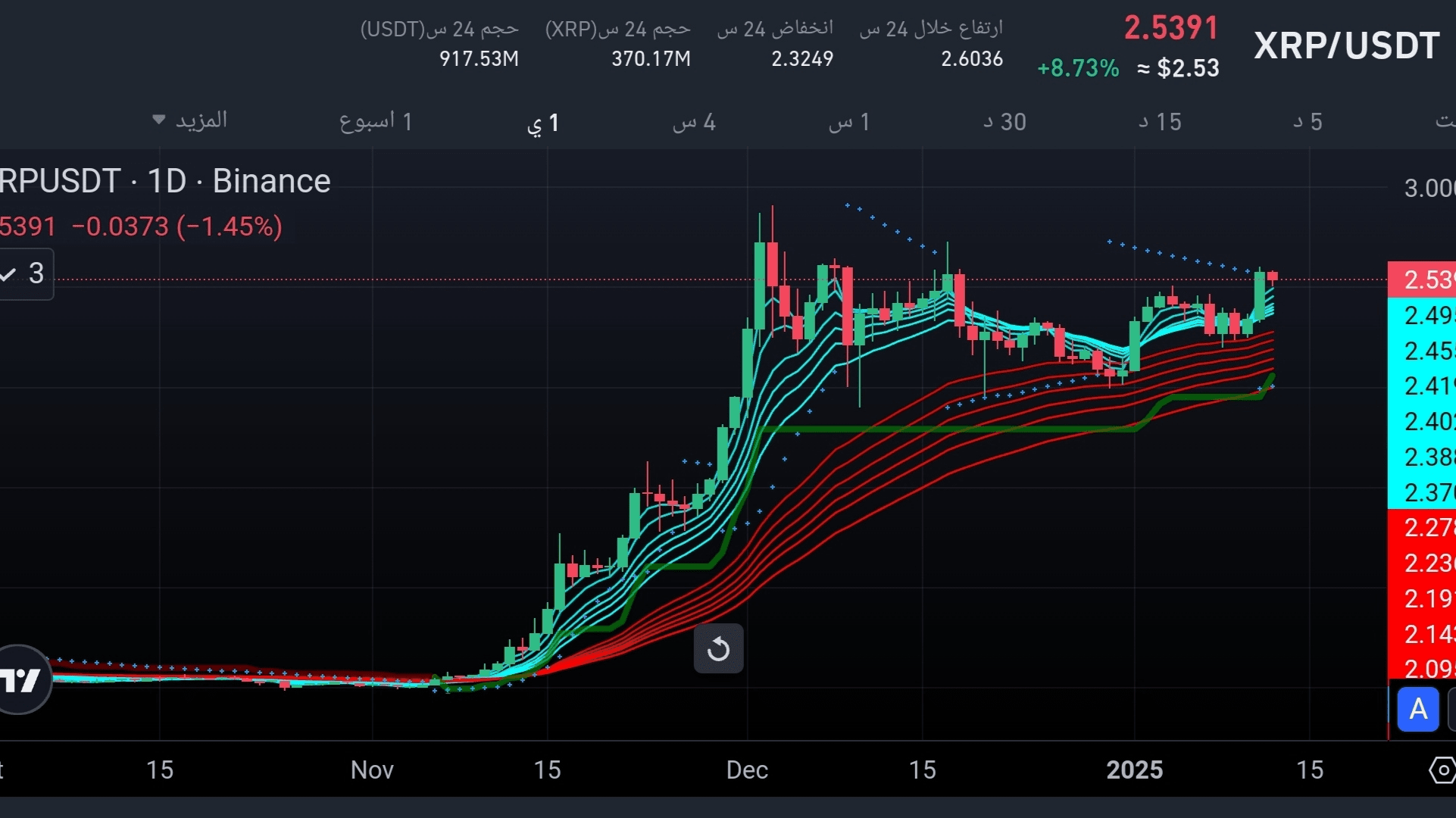1456x818 pixels.
Task: Click the 2025 marker on time axis
Action: coord(1134,770)
